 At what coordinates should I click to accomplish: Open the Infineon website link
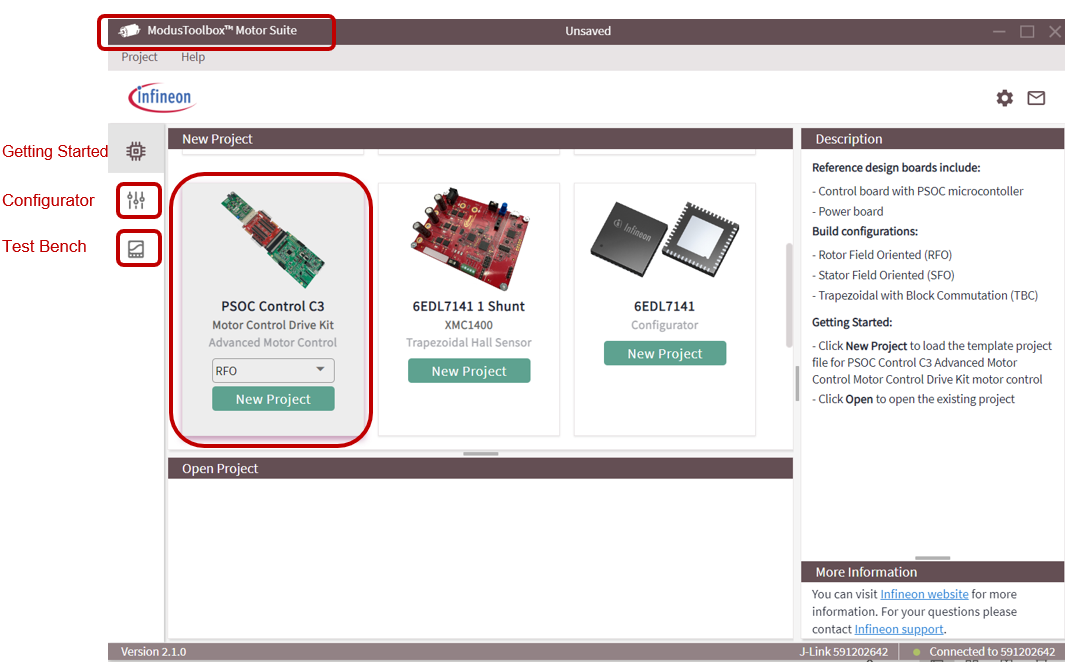(x=924, y=594)
